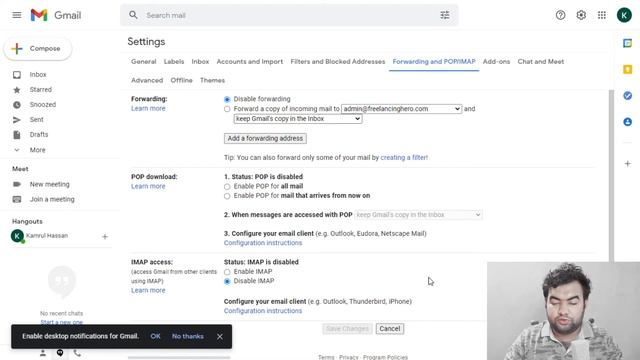Enable POP for mail arriving from now on
Screen dimensions: 640x360
point(227,196)
